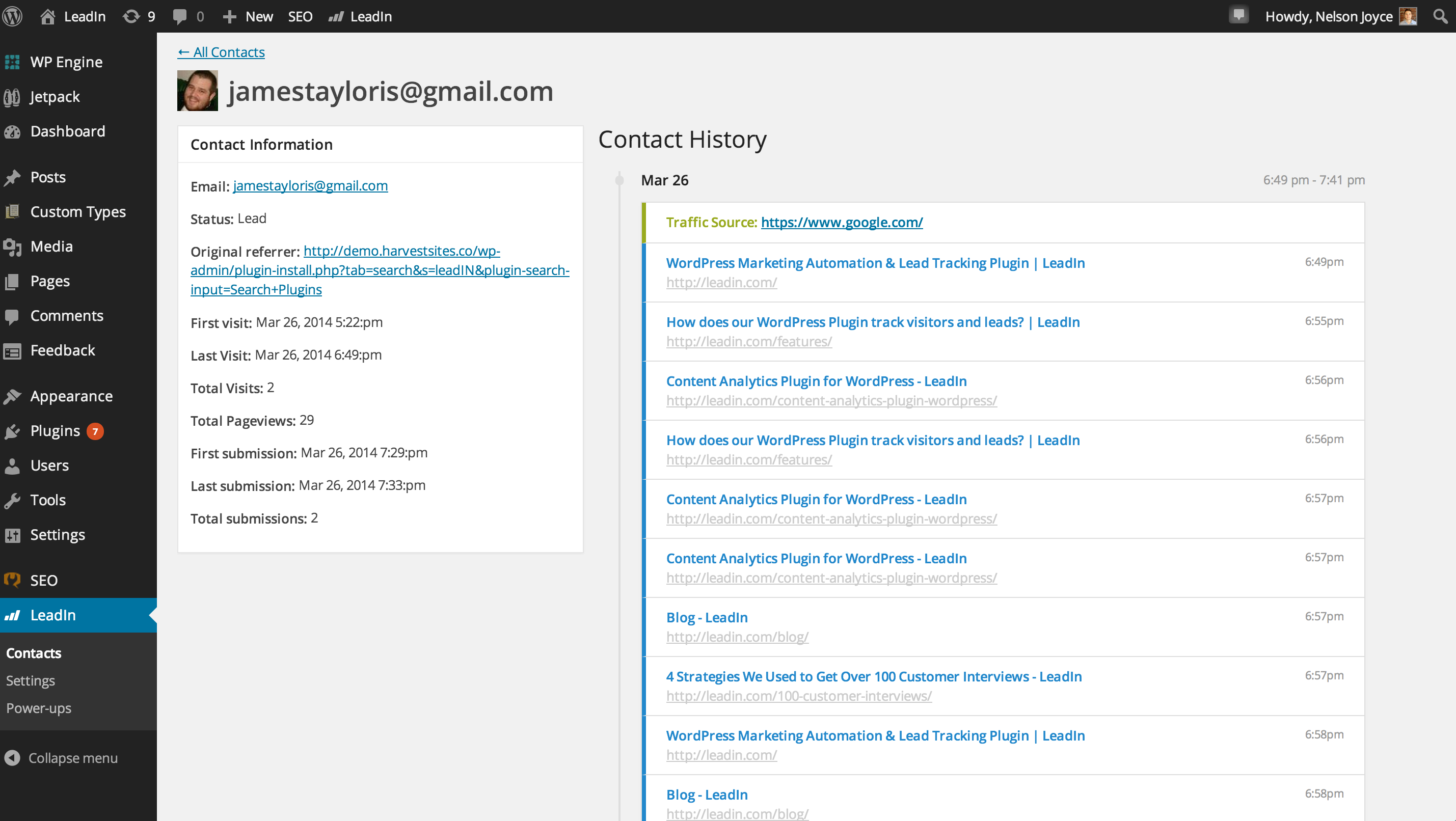Open the LeadIn Settings submenu item
Image resolution: width=1456 pixels, height=821 pixels.
31,681
